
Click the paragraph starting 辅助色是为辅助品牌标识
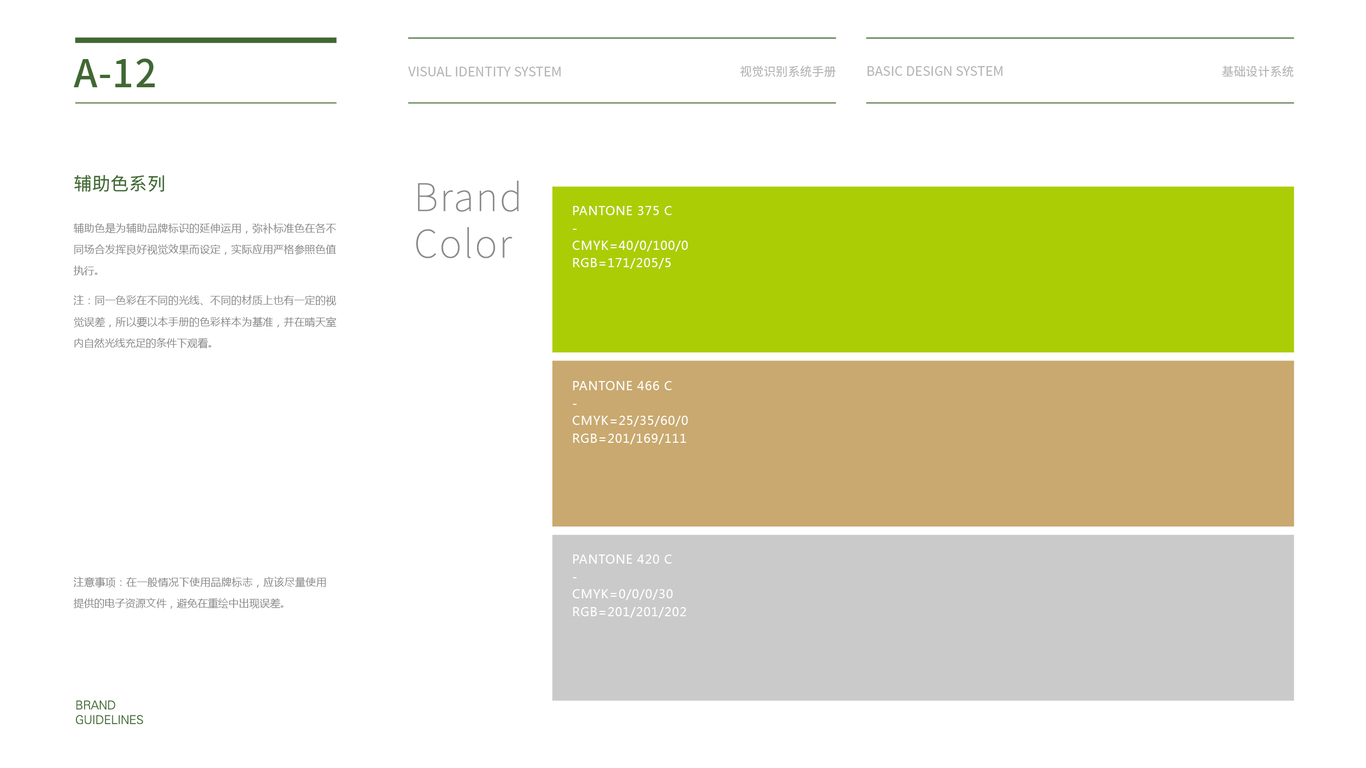tap(205, 249)
